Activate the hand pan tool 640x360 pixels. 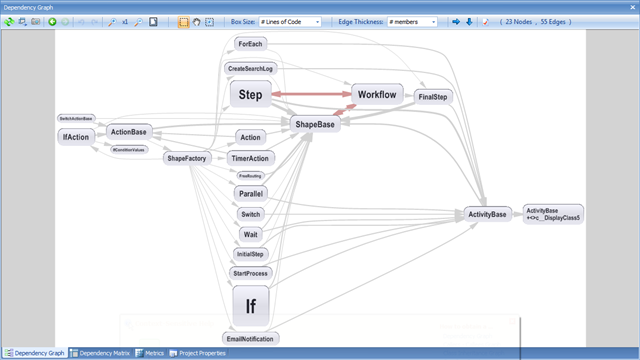[197, 22]
